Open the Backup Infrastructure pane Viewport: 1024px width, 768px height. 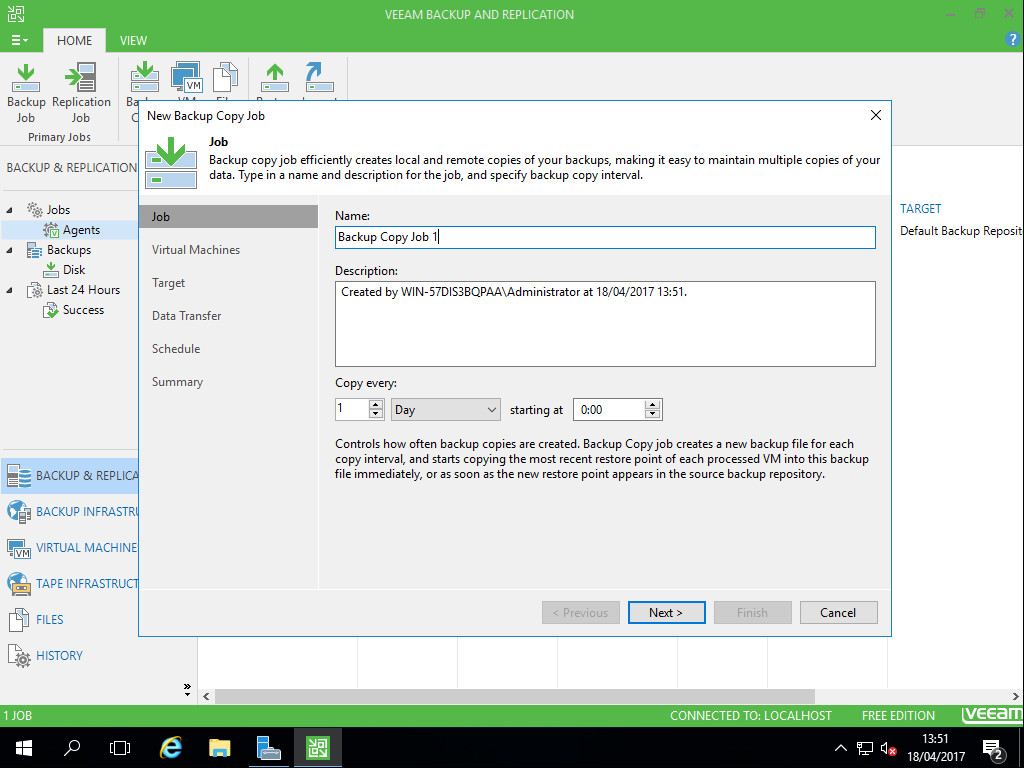click(x=71, y=512)
